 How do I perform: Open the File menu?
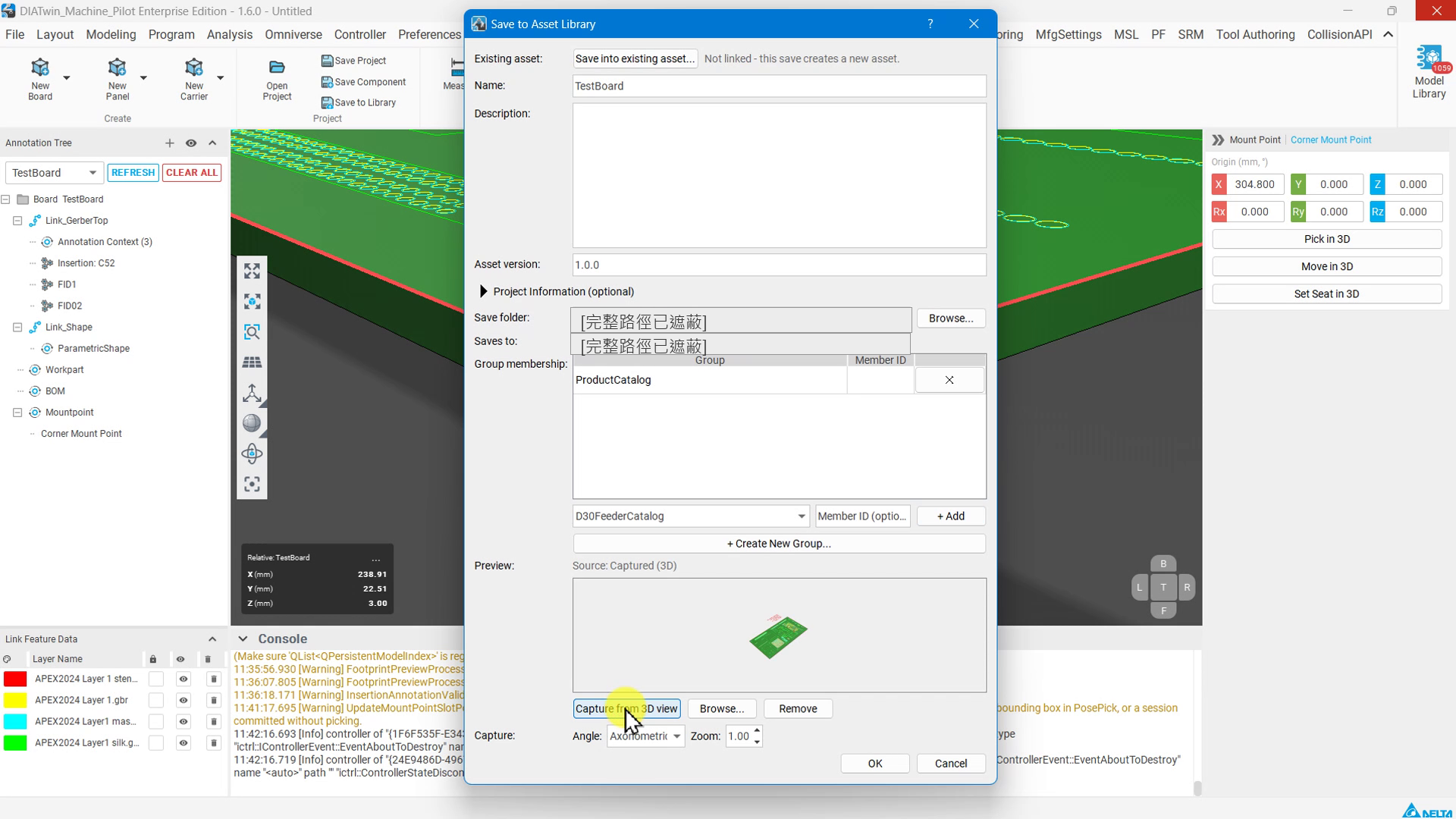(14, 35)
